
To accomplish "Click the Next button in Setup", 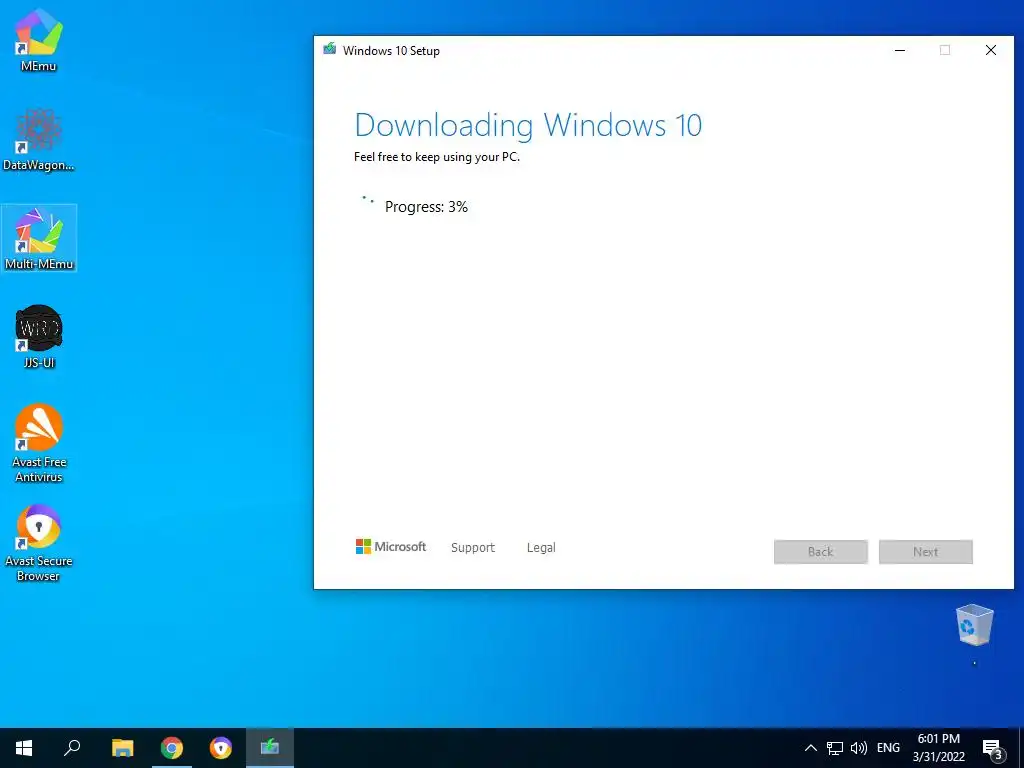I will click(x=925, y=552).
